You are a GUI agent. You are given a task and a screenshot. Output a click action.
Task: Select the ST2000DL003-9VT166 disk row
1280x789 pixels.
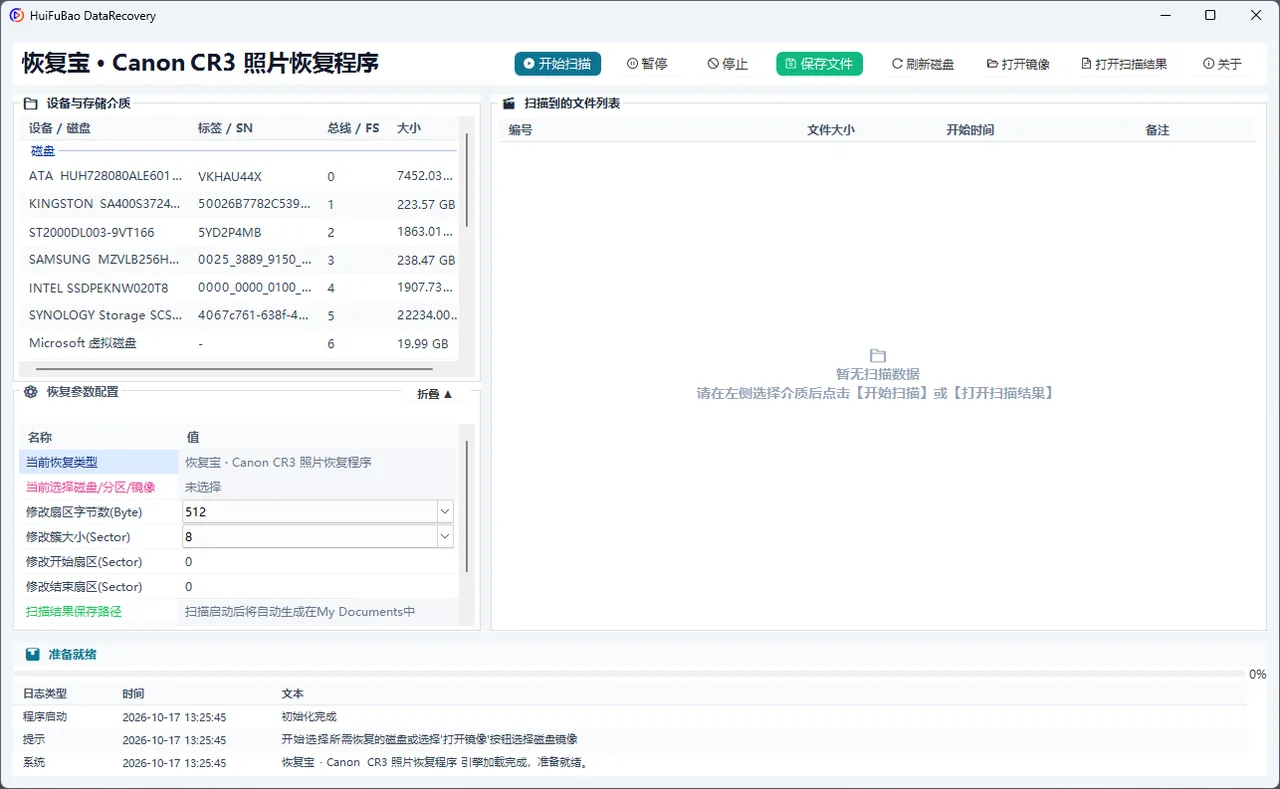point(240,232)
